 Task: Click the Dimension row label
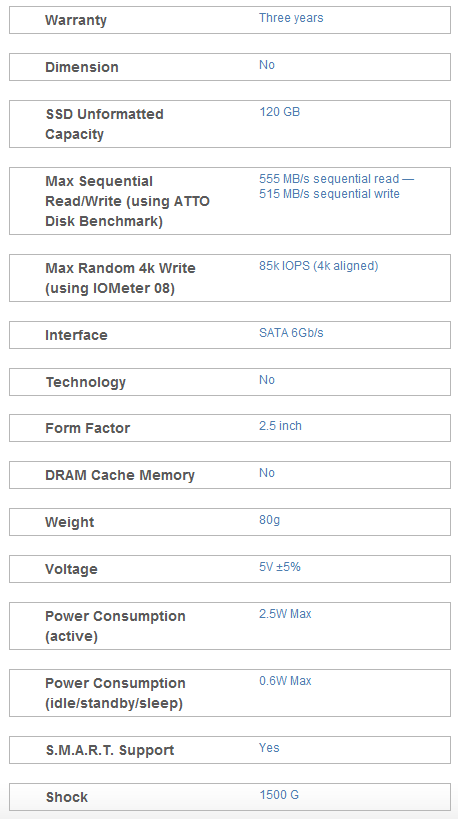click(x=81, y=67)
